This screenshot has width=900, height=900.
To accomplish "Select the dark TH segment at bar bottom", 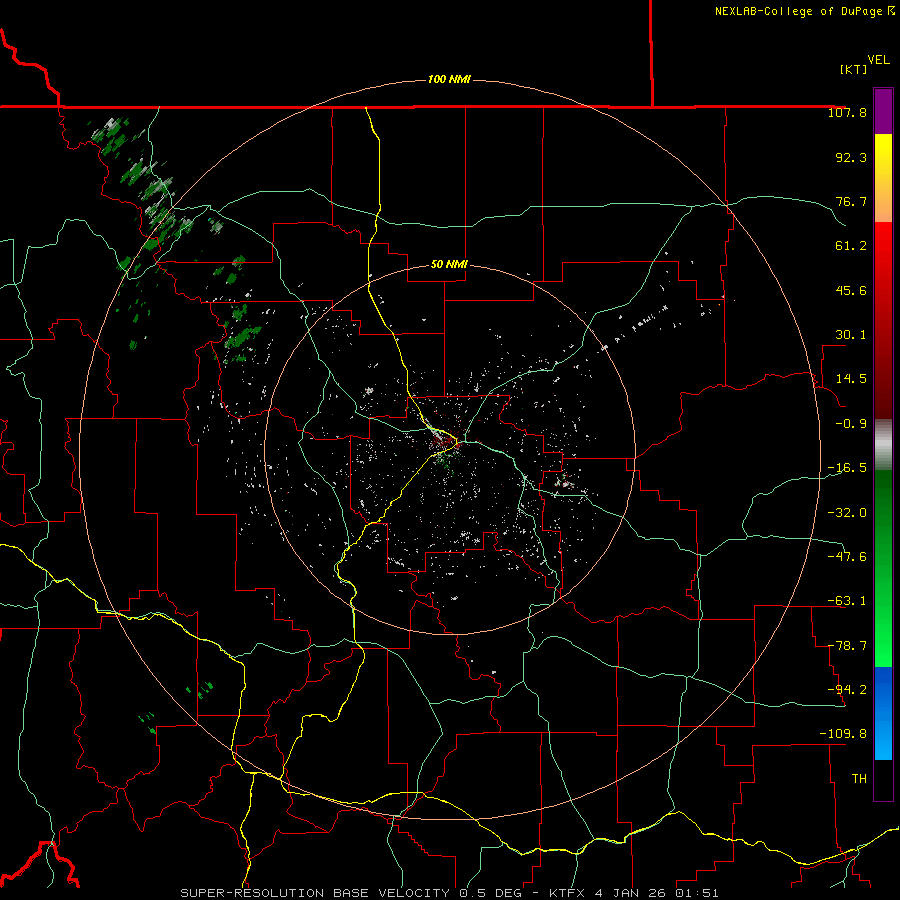I will [x=883, y=779].
